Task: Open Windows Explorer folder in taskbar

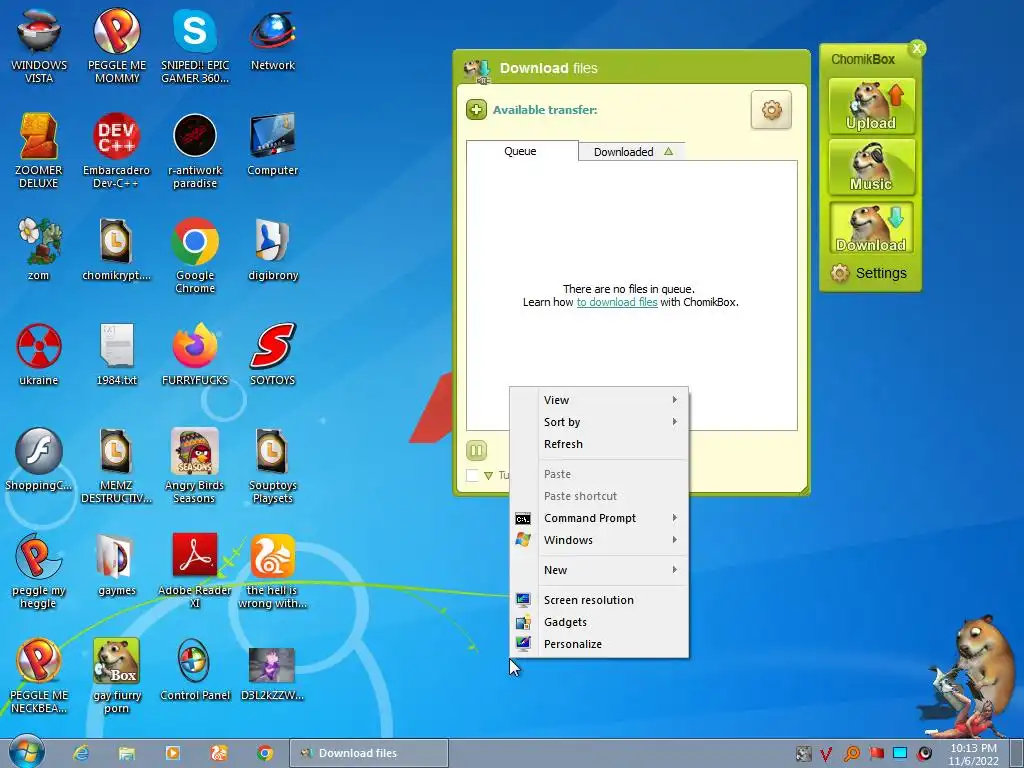Action: coord(127,753)
